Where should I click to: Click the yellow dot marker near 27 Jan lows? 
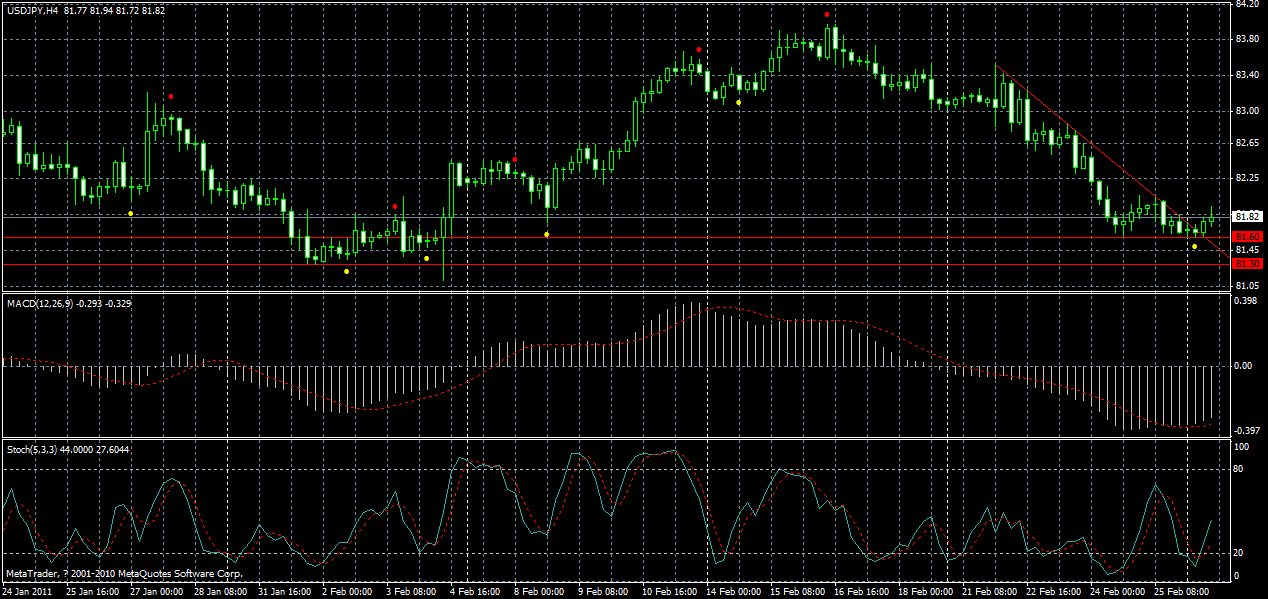coord(130,213)
